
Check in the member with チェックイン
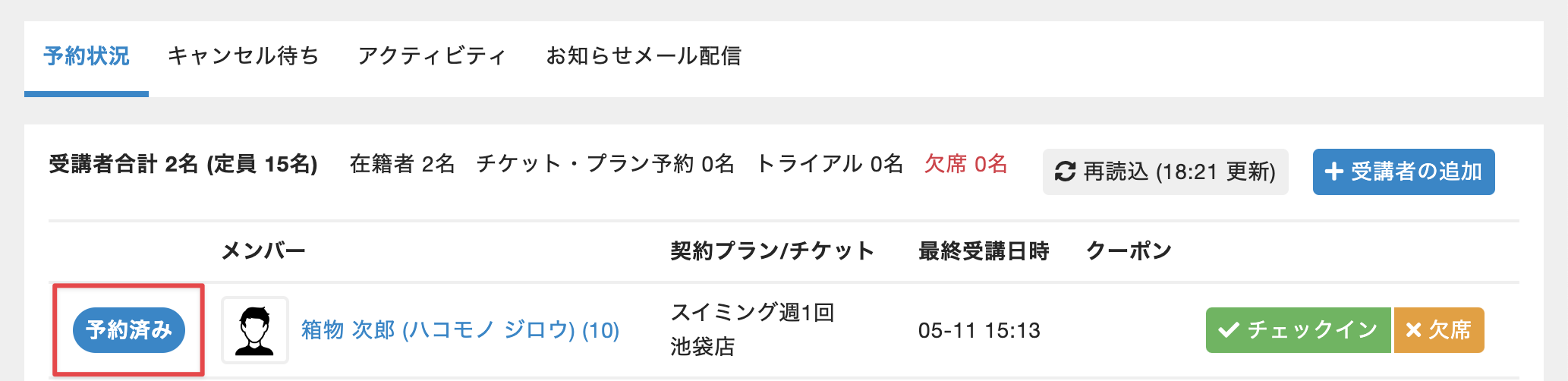click(1298, 330)
